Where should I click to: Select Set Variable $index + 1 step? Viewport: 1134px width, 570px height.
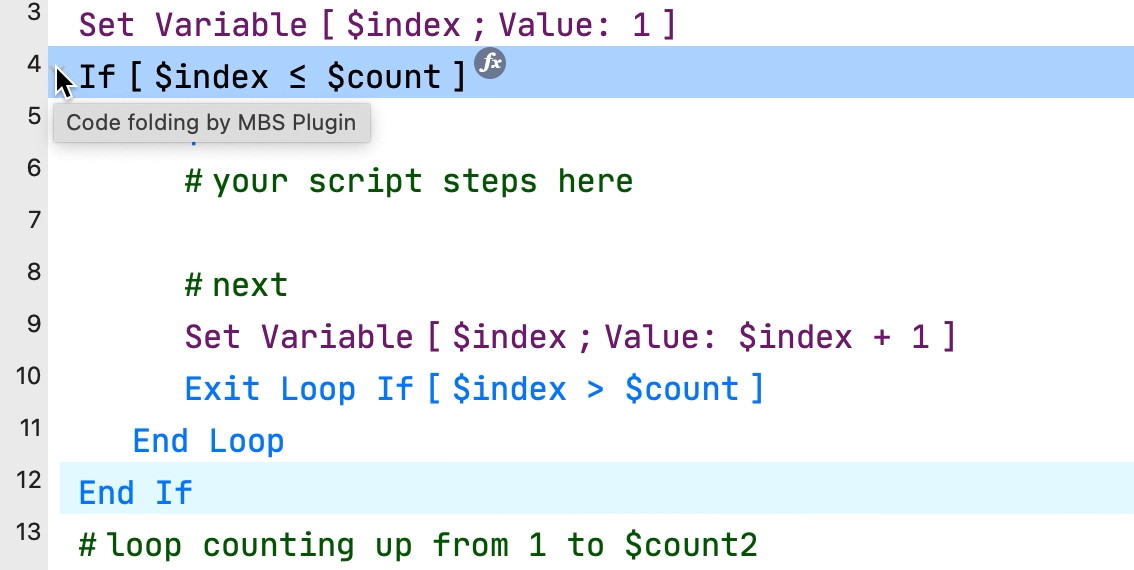point(571,337)
